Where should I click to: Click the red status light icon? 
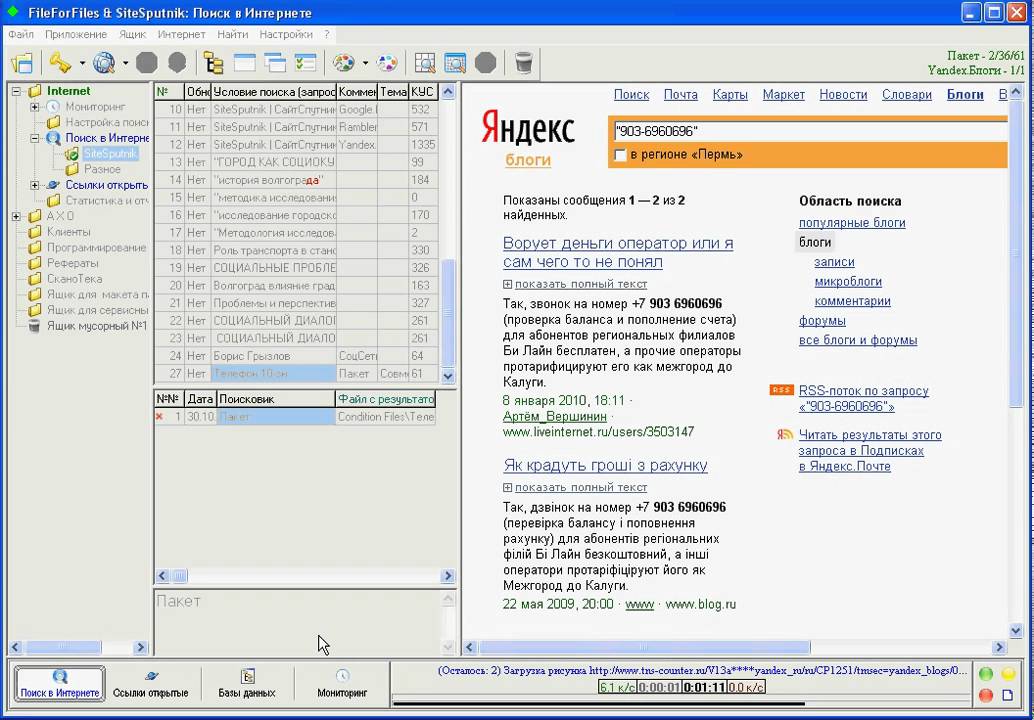click(986, 695)
